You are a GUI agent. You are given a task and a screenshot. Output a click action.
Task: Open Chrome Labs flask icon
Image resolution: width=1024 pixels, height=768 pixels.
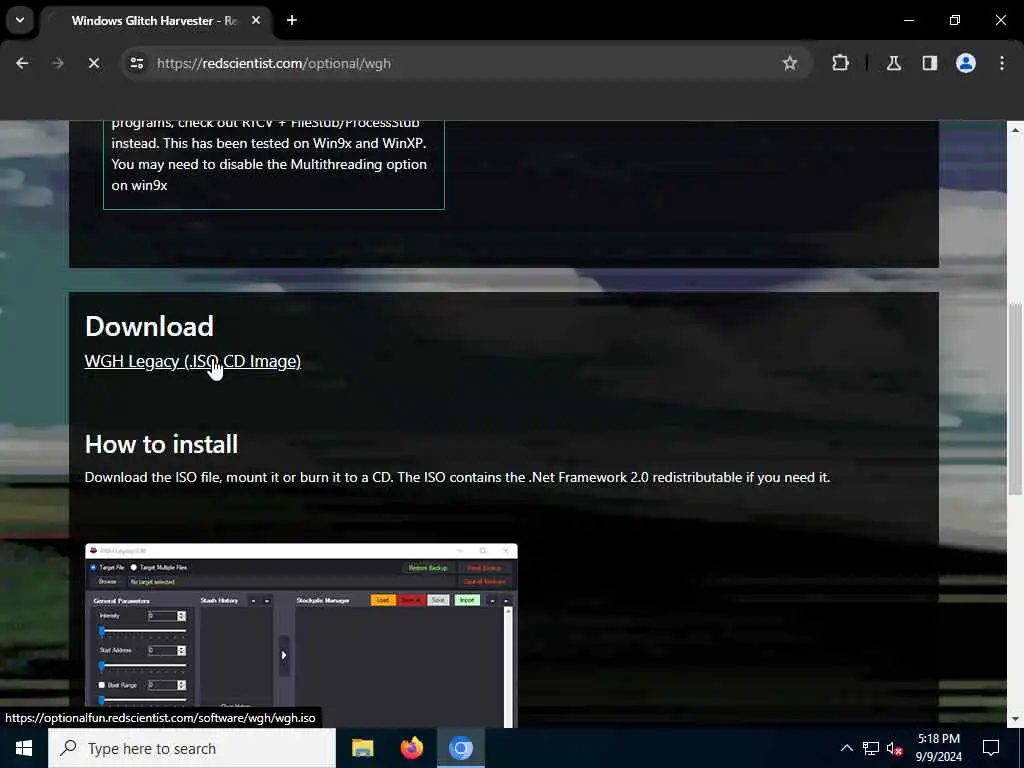tap(894, 63)
